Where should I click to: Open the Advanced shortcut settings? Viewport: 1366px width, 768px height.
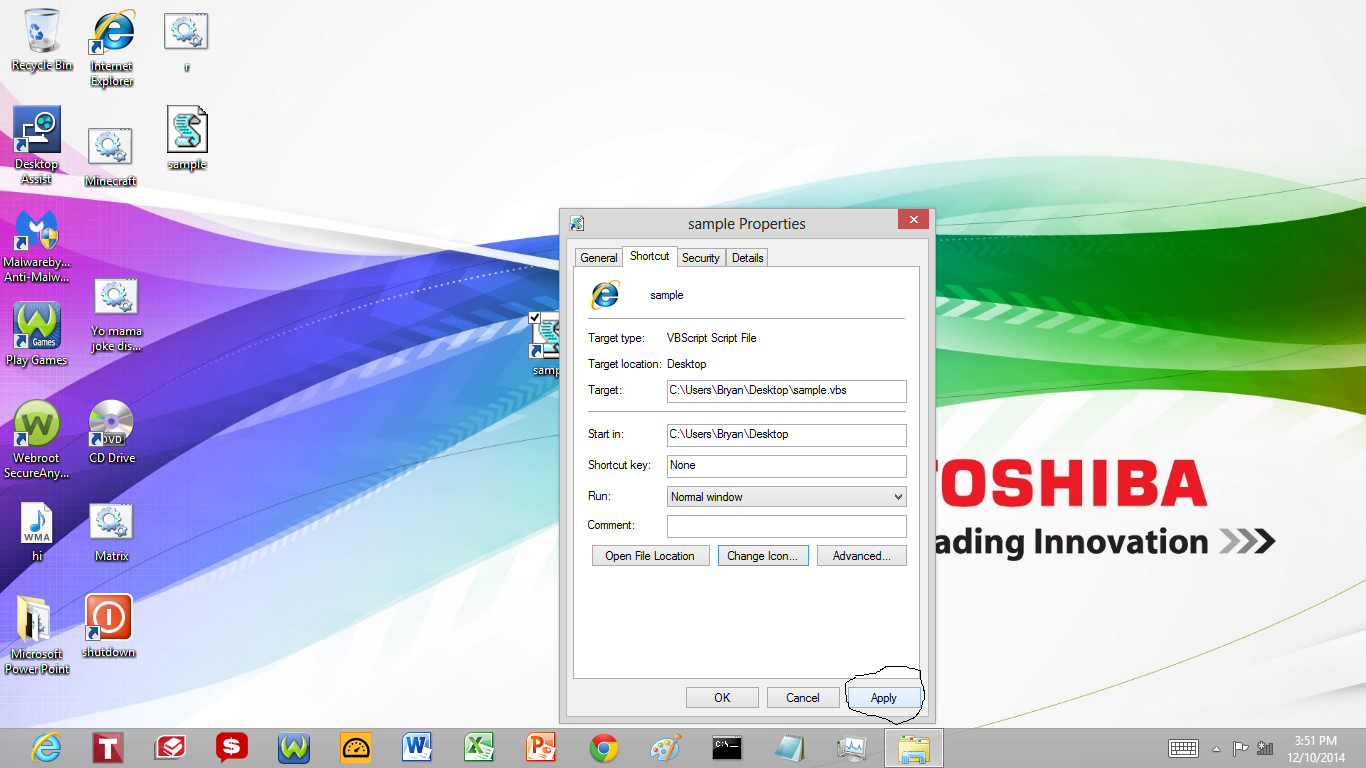[x=862, y=556]
